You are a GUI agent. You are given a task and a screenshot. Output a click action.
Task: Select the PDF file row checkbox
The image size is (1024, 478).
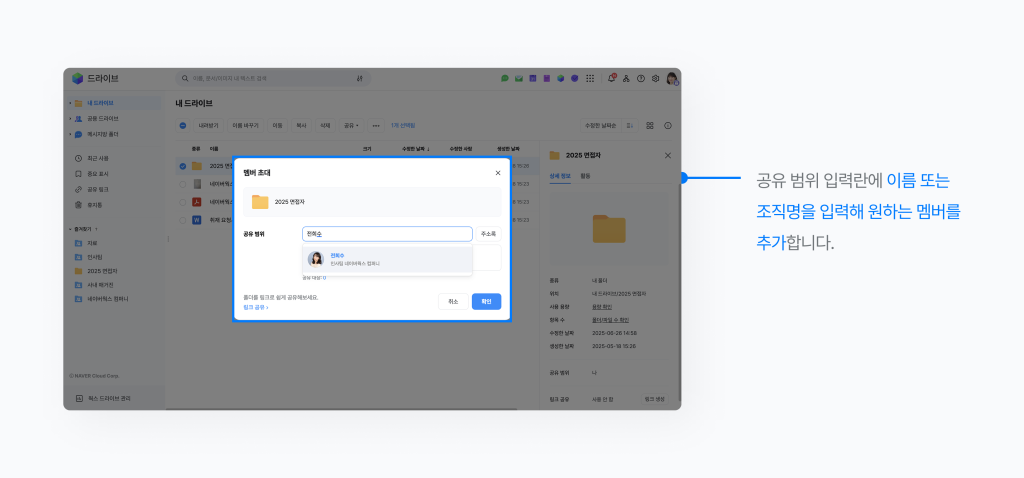point(182,201)
